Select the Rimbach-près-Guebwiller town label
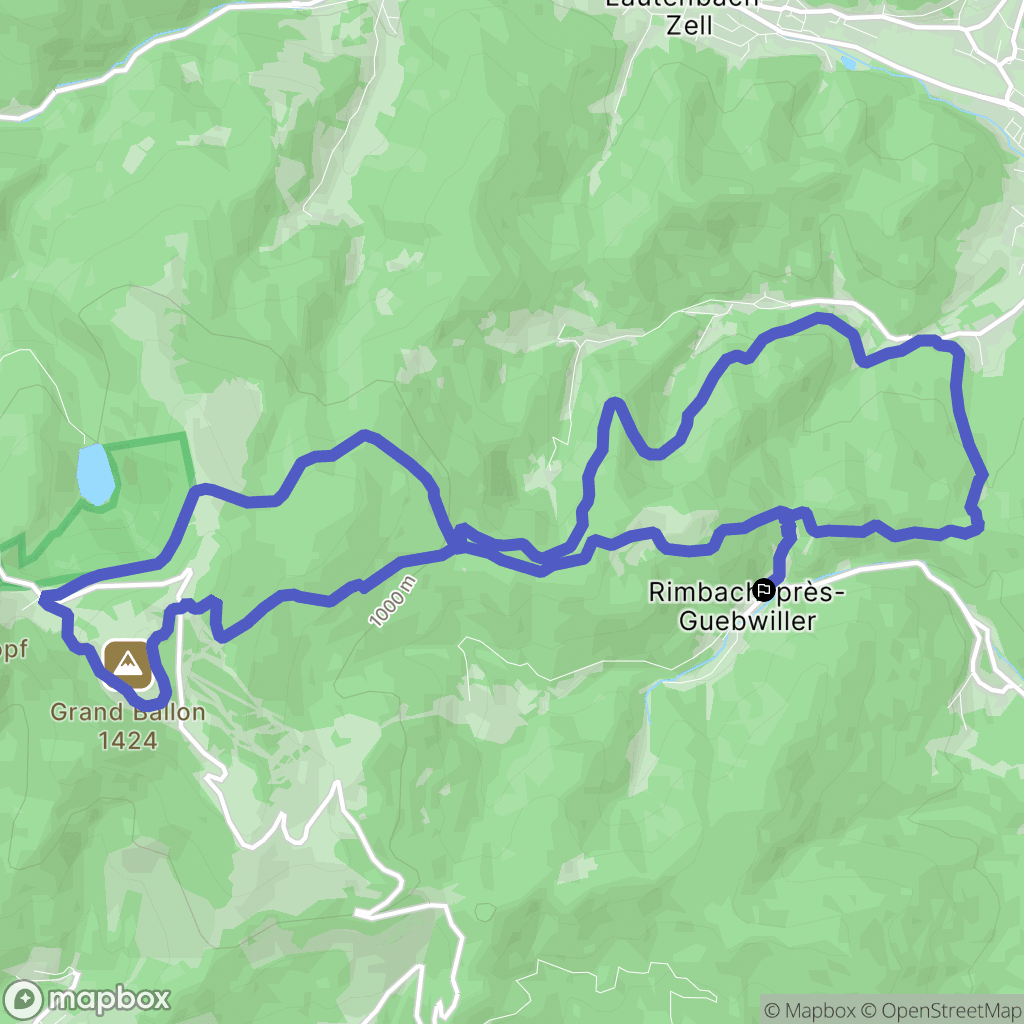Viewport: 1024px width, 1024px height. tap(746, 607)
